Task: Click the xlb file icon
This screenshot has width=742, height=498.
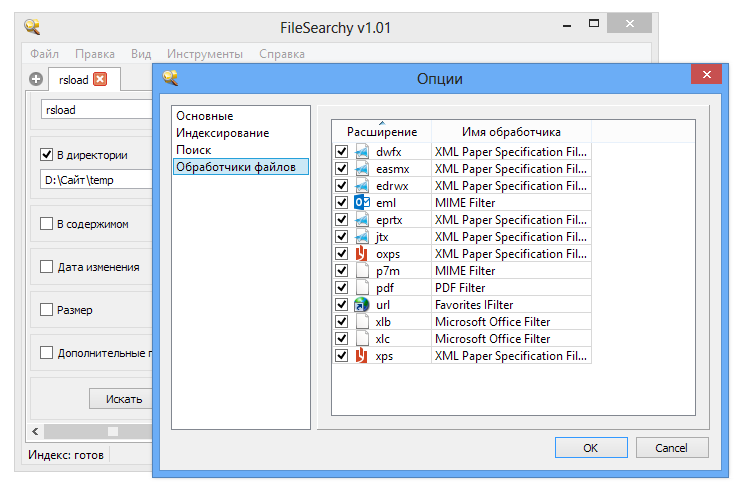Action: click(362, 322)
